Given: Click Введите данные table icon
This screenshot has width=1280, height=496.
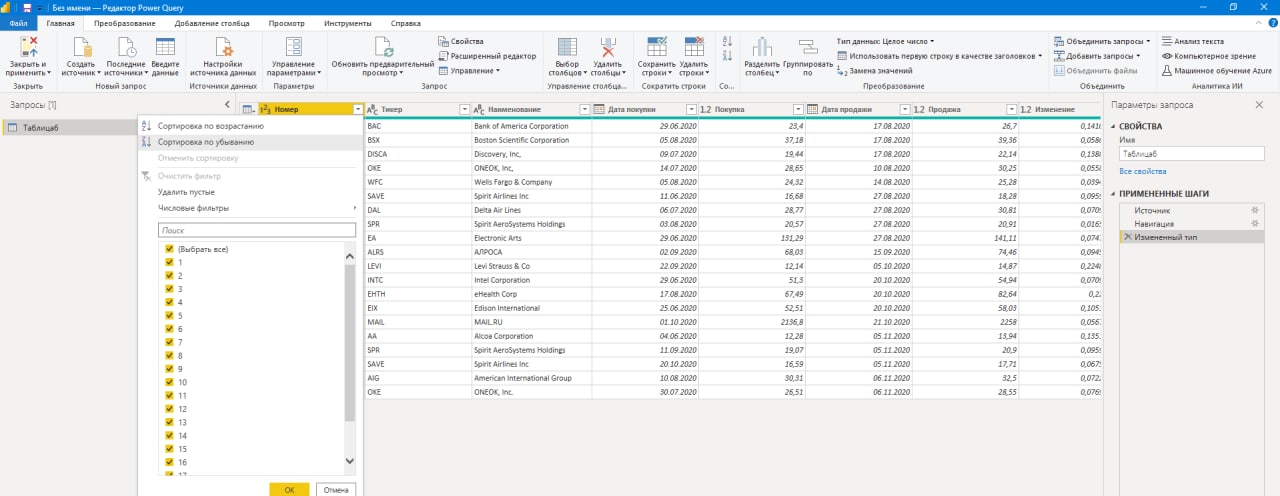Looking at the screenshot, I should click(x=165, y=47).
